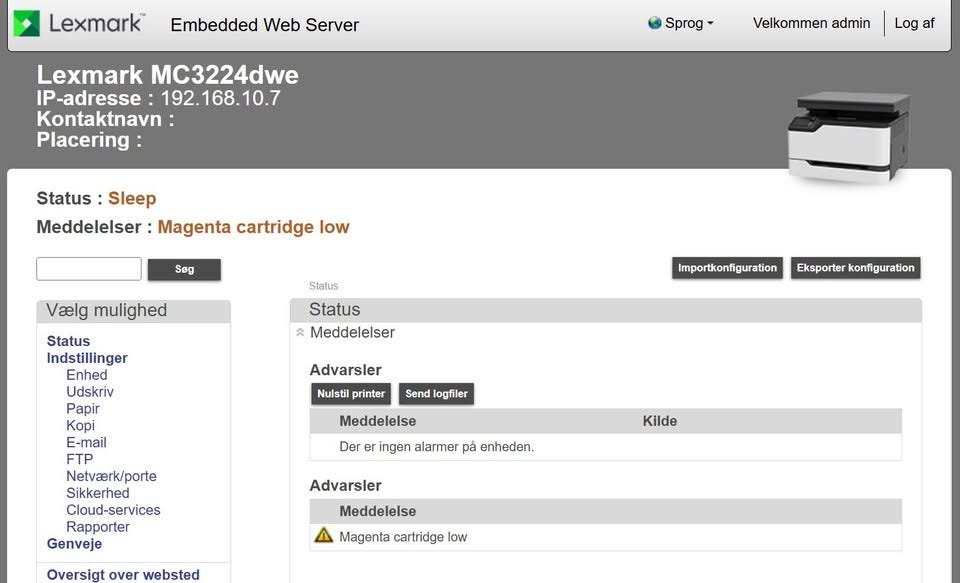The height and width of the screenshot is (583, 960).
Task: Click the Send logfiler button
Action: (436, 394)
